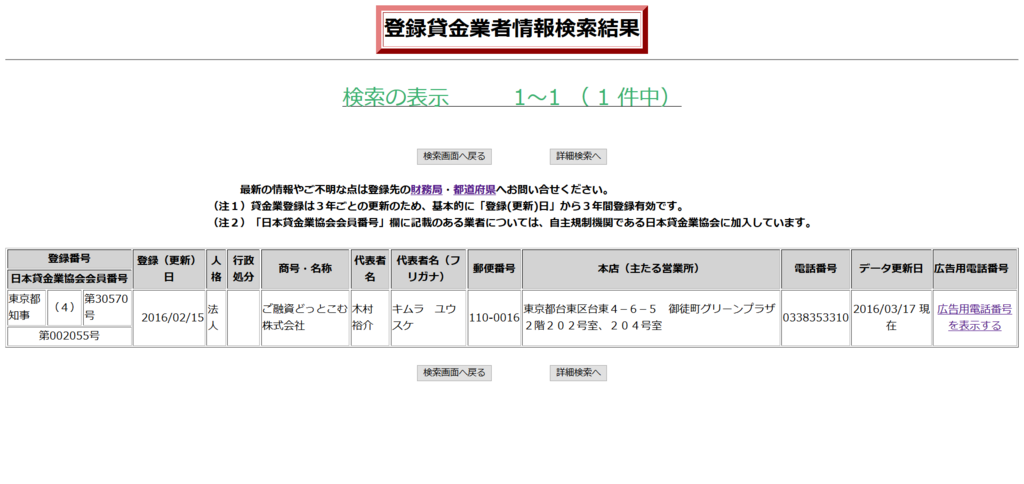The image size is (1024, 484).
Task: Select the 登録（更新）日 column header
Action: [169, 269]
